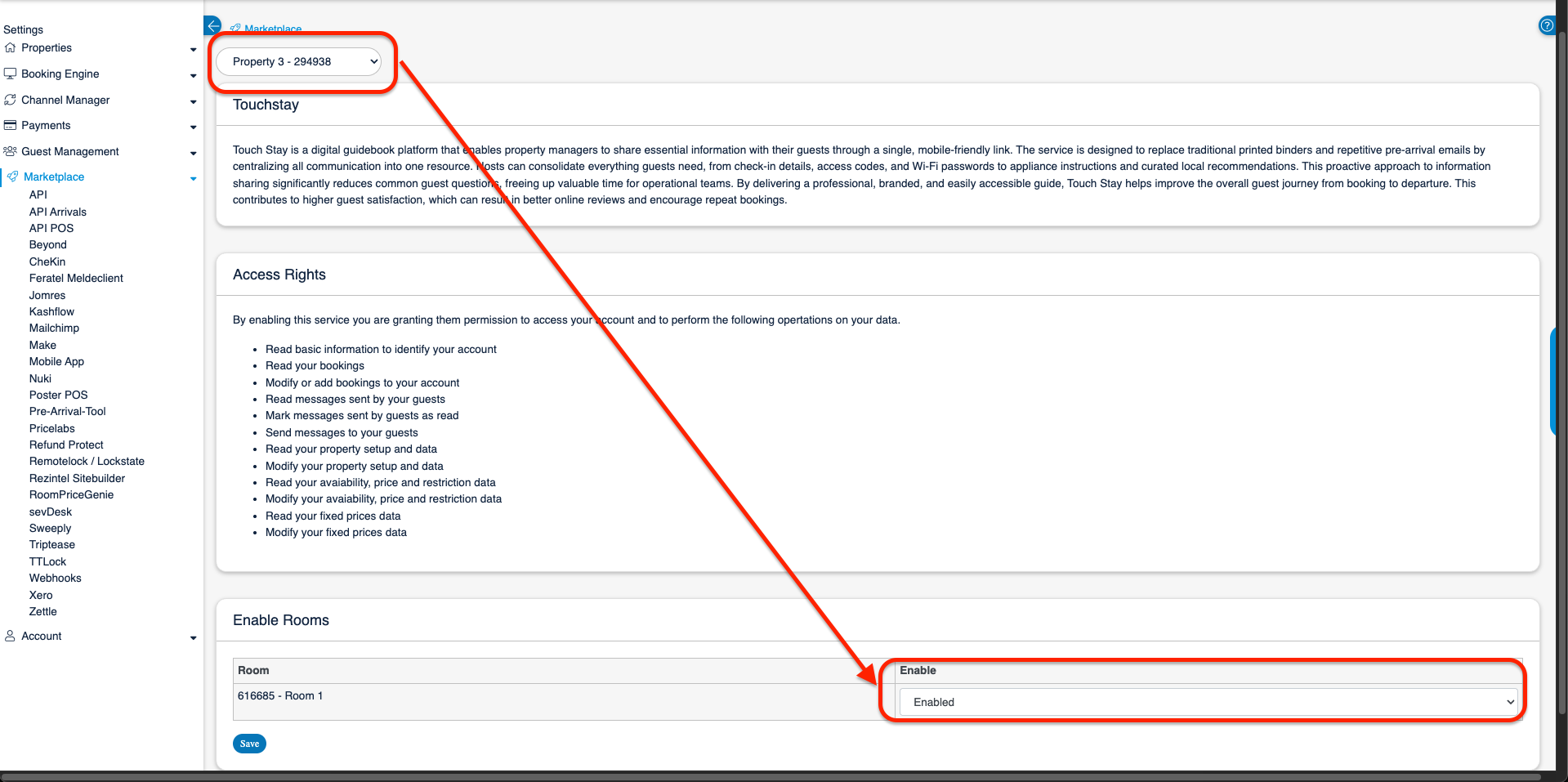Click the Marketplace rocket icon in sidebar

point(13,177)
